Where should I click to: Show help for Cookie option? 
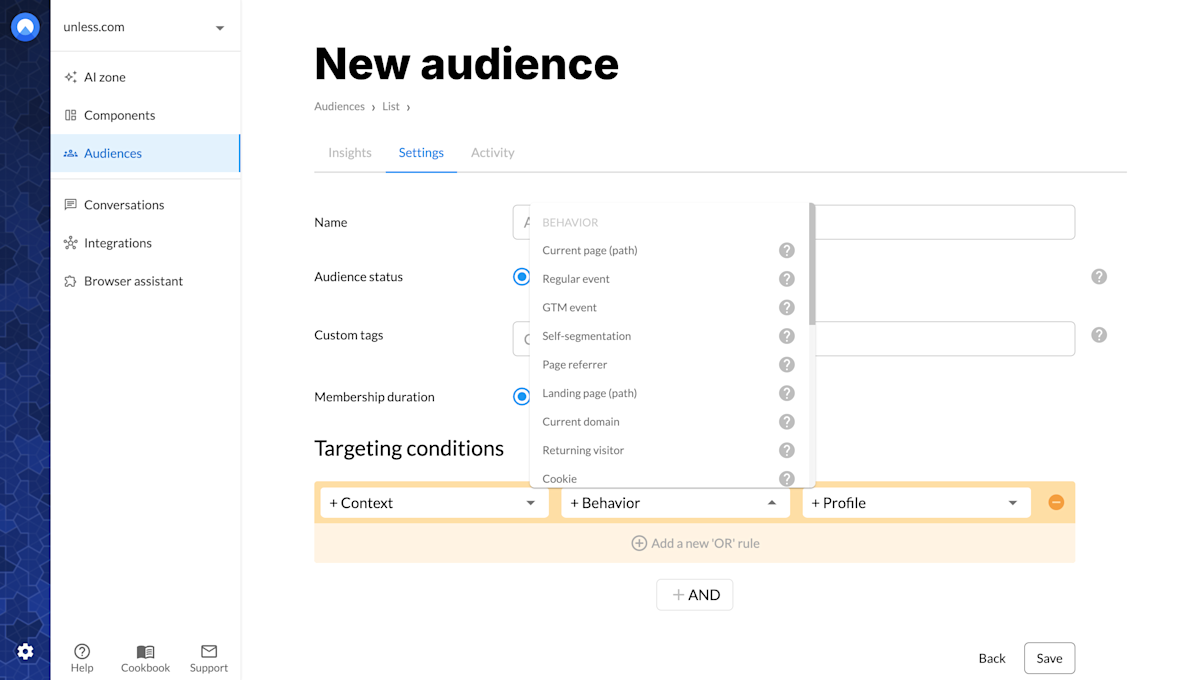pyautogui.click(x=787, y=479)
